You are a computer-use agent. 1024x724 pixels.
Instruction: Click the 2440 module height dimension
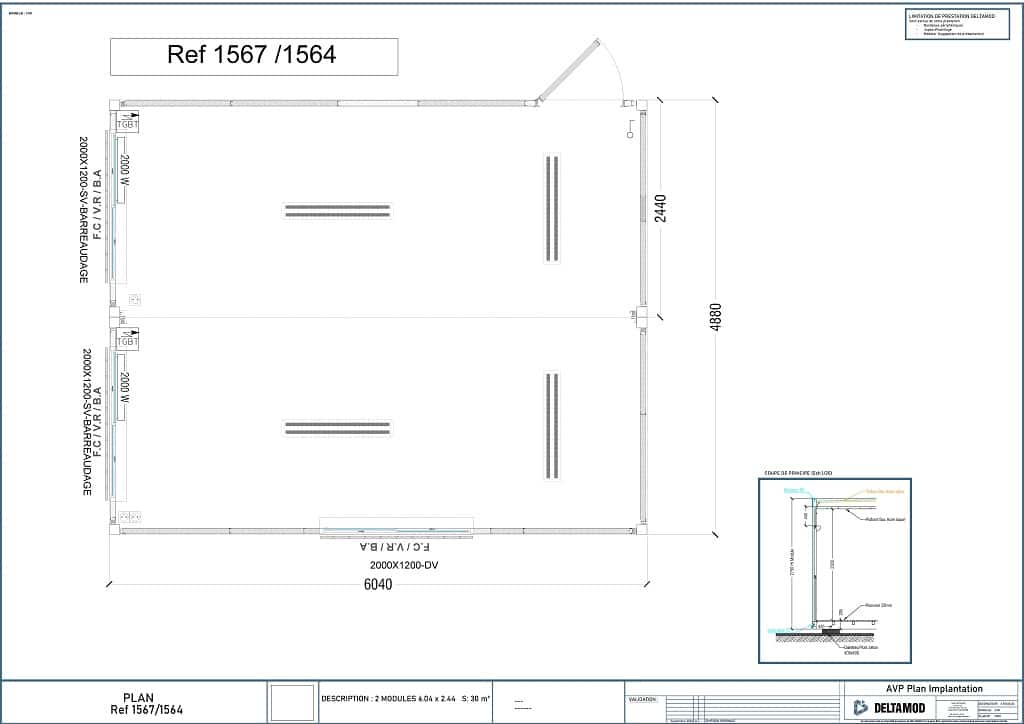pyautogui.click(x=660, y=210)
